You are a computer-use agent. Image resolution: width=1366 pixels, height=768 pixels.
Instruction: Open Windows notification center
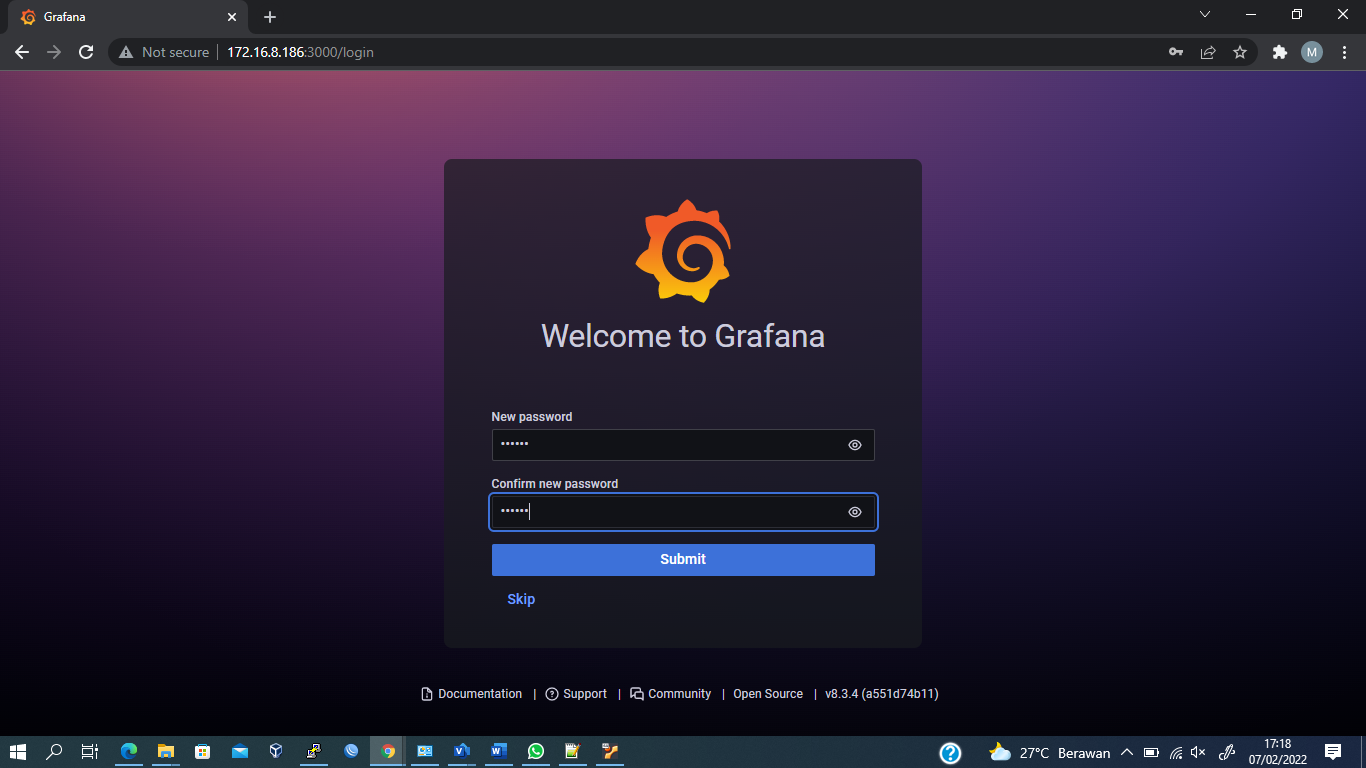click(1333, 752)
